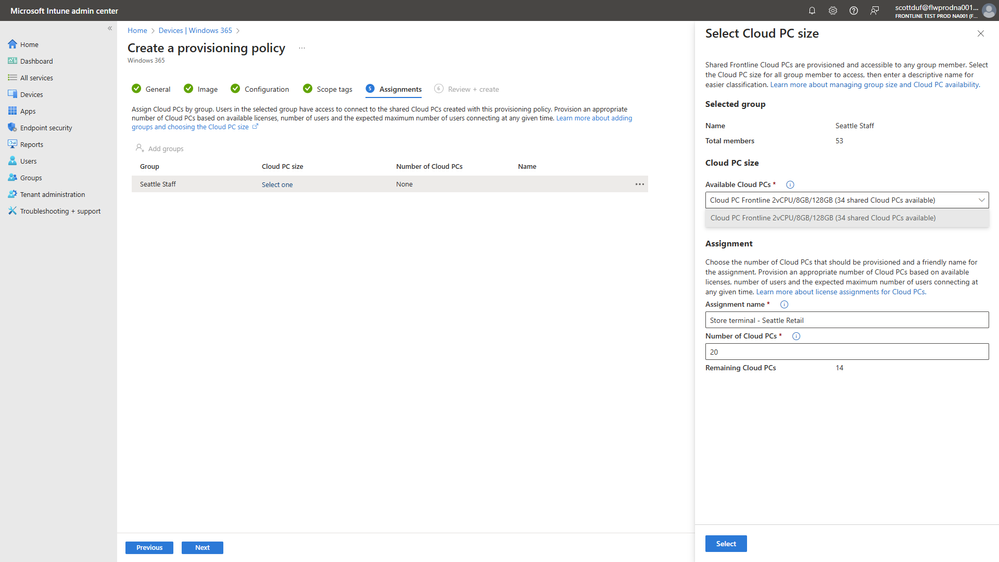Screen dimensions: 999x562
Task: Open portal settings gear icon
Action: pos(832,10)
